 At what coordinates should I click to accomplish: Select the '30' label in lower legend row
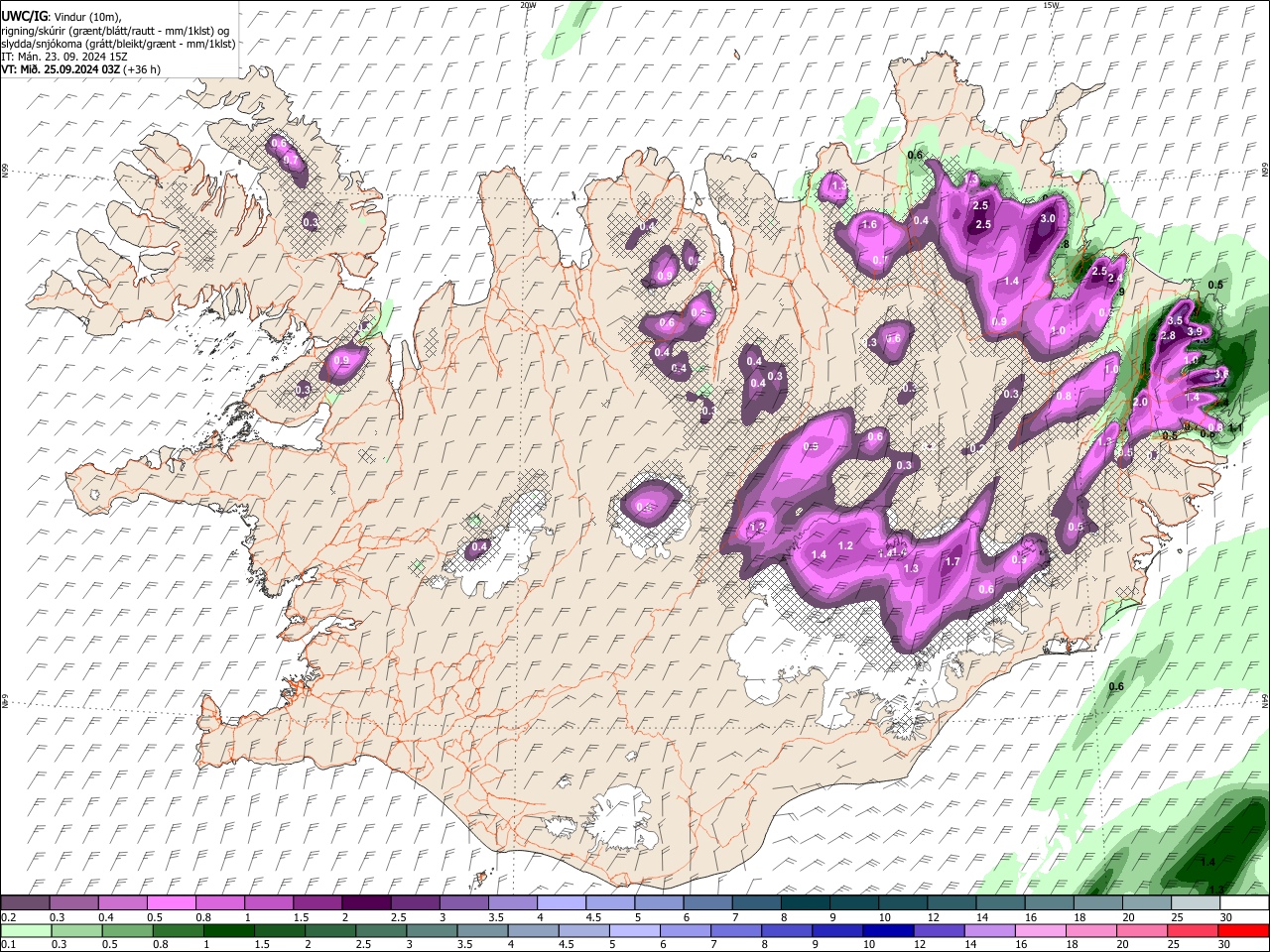pos(1225,945)
